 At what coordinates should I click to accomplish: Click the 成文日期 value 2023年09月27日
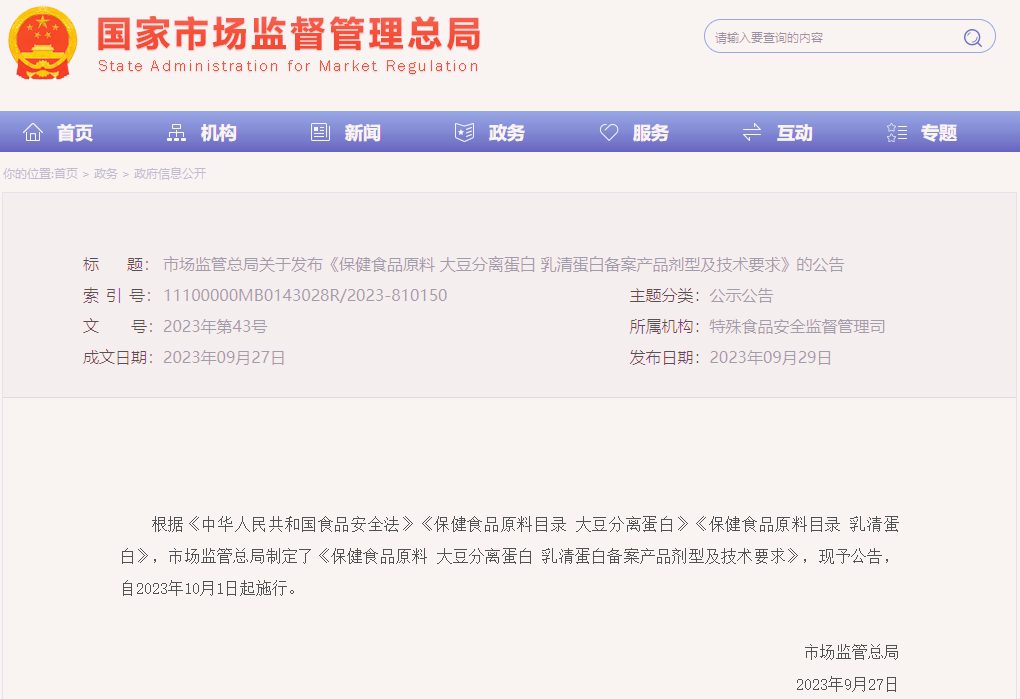pyautogui.click(x=224, y=358)
